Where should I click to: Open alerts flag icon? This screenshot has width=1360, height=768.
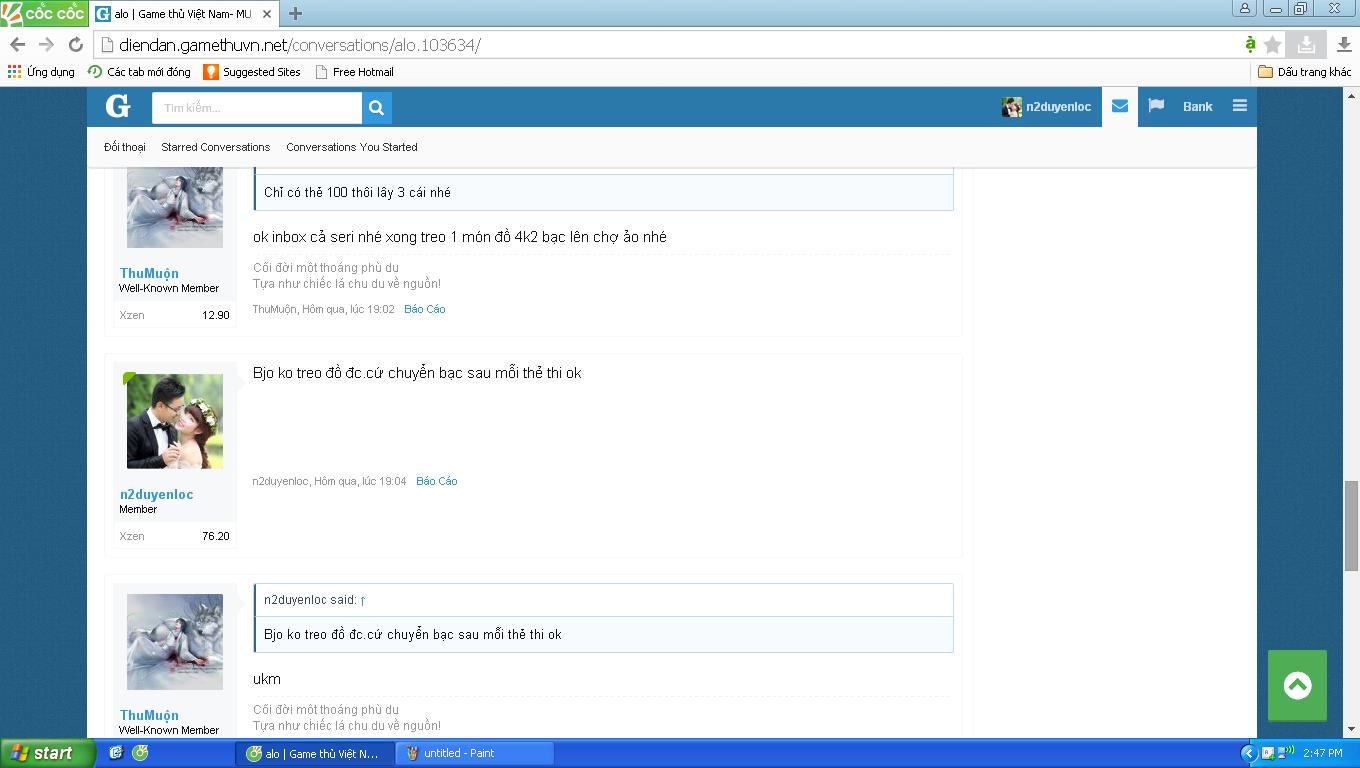pyautogui.click(x=1156, y=106)
